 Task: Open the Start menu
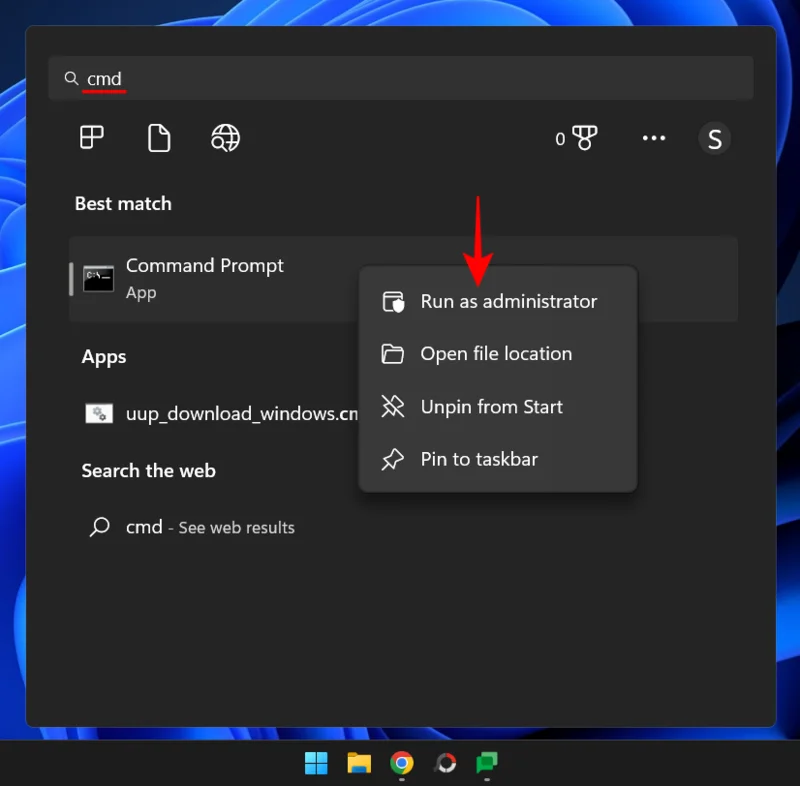tap(316, 762)
